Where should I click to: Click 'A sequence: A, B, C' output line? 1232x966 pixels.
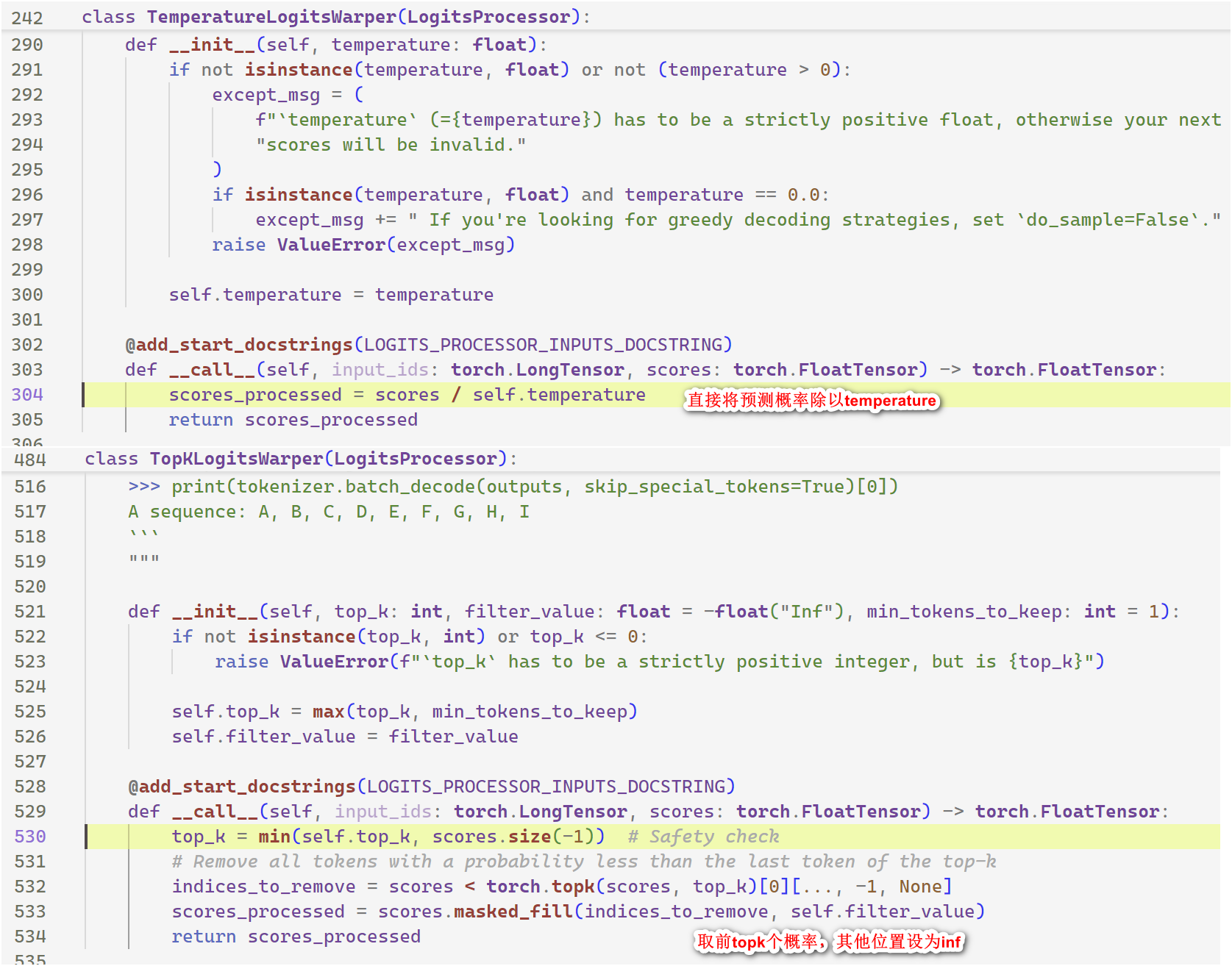tap(328, 512)
